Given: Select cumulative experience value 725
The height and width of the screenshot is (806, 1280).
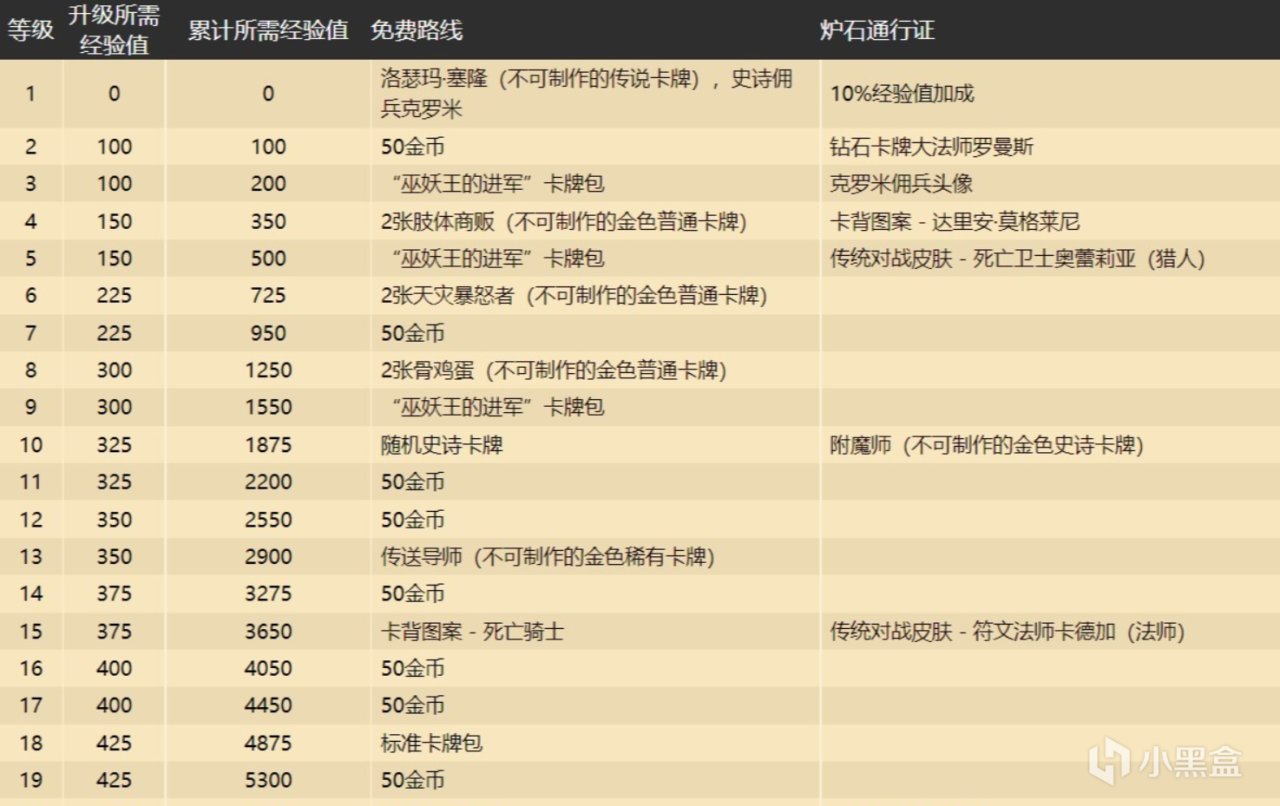Looking at the screenshot, I should [x=268, y=295].
